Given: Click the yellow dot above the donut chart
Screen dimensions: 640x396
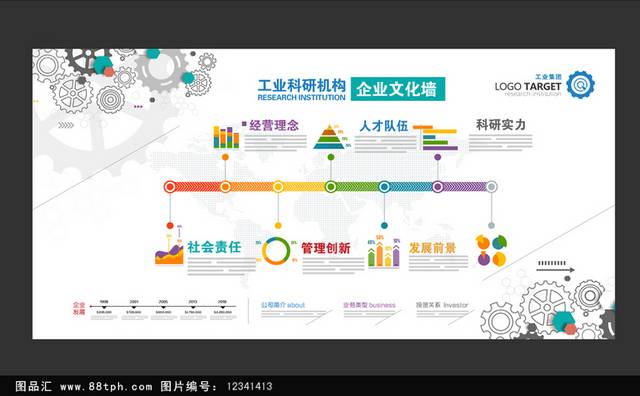Looking at the screenshot, I should point(278,225).
